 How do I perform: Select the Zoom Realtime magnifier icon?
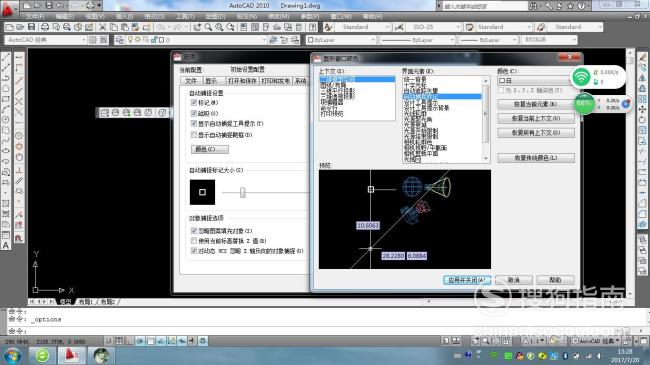(208, 27)
